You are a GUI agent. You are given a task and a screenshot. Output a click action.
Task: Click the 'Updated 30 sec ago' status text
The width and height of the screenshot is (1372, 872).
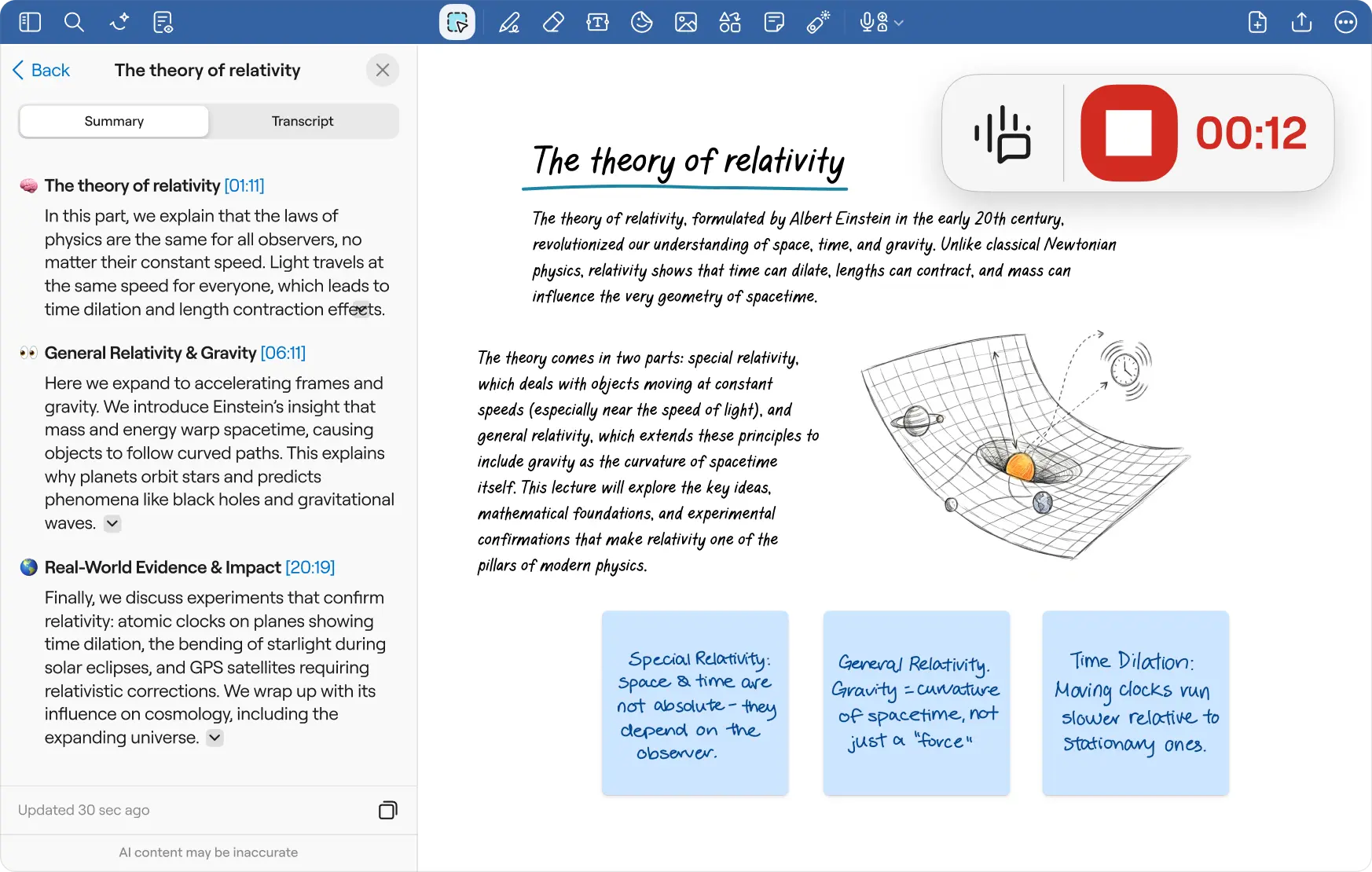pos(84,810)
